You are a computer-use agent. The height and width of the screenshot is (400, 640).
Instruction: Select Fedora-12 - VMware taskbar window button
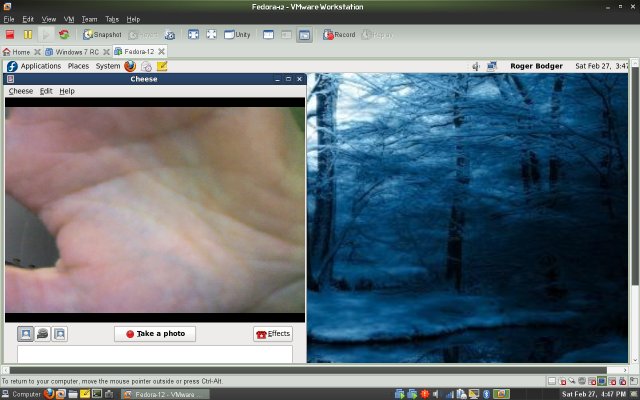pyautogui.click(x=165, y=394)
